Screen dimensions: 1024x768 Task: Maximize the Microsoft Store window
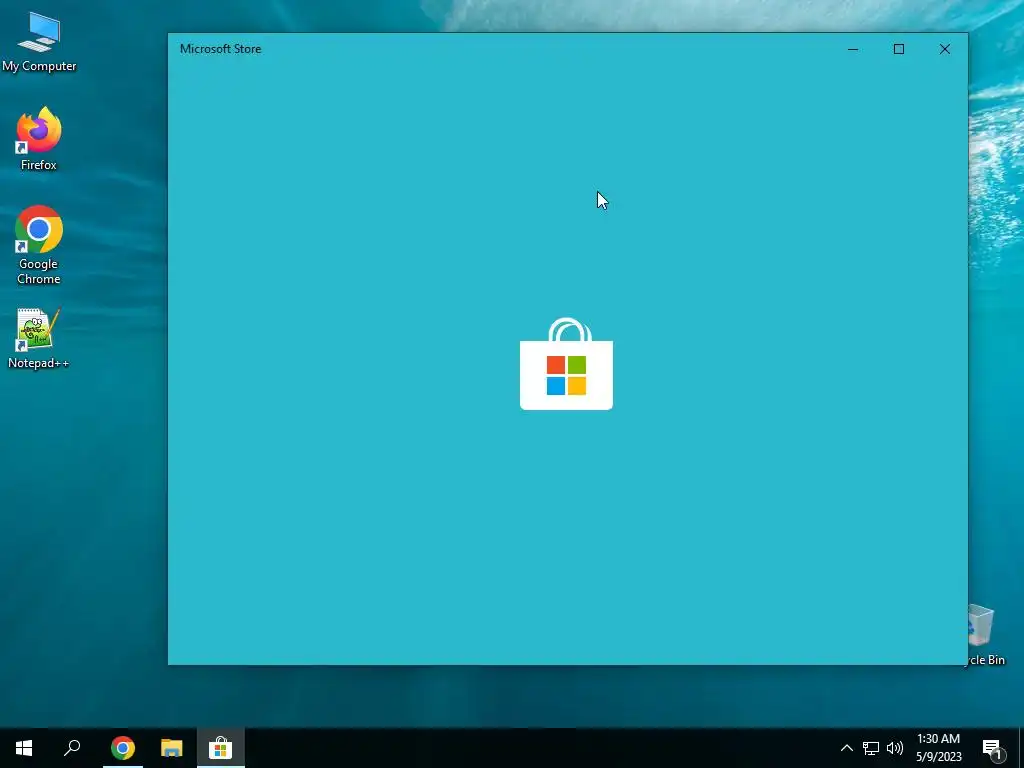(899, 49)
